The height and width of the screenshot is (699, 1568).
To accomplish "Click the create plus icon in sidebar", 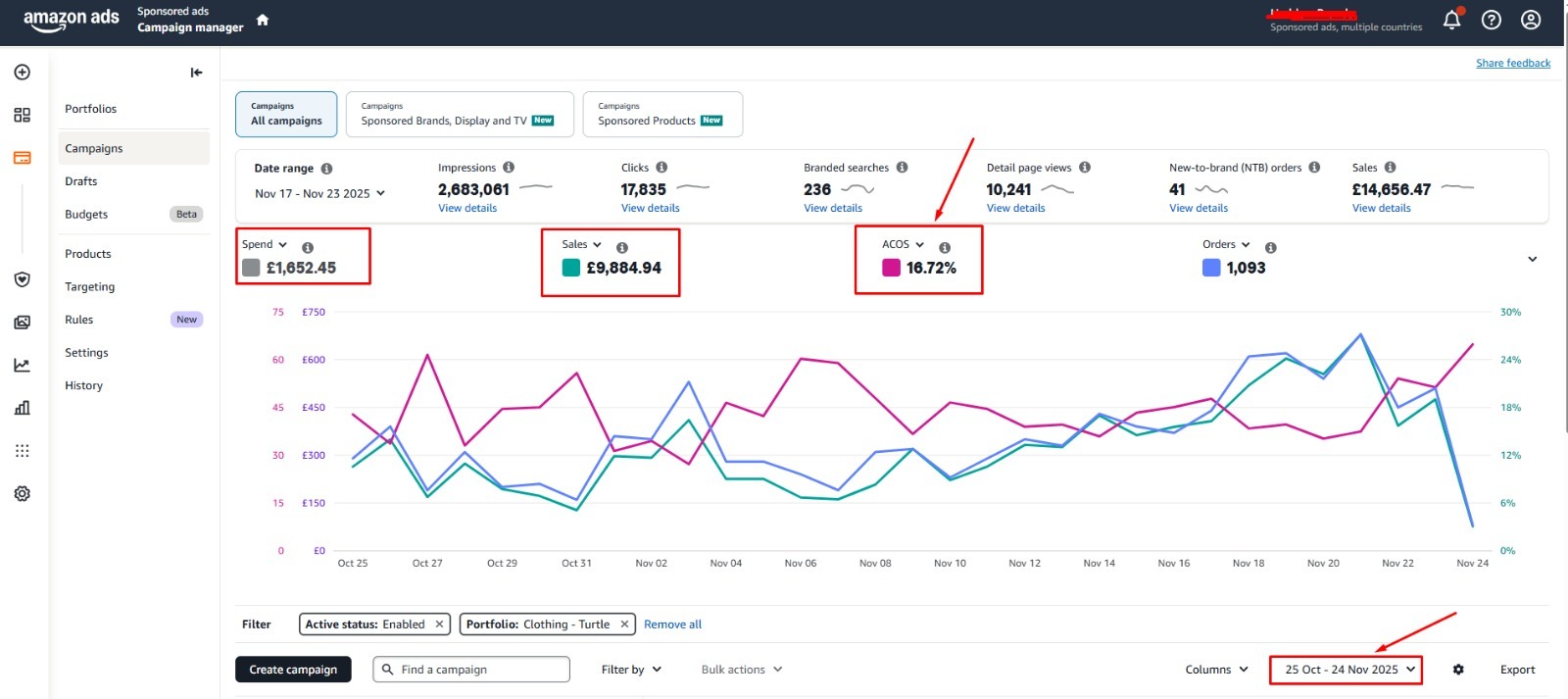I will [22, 73].
